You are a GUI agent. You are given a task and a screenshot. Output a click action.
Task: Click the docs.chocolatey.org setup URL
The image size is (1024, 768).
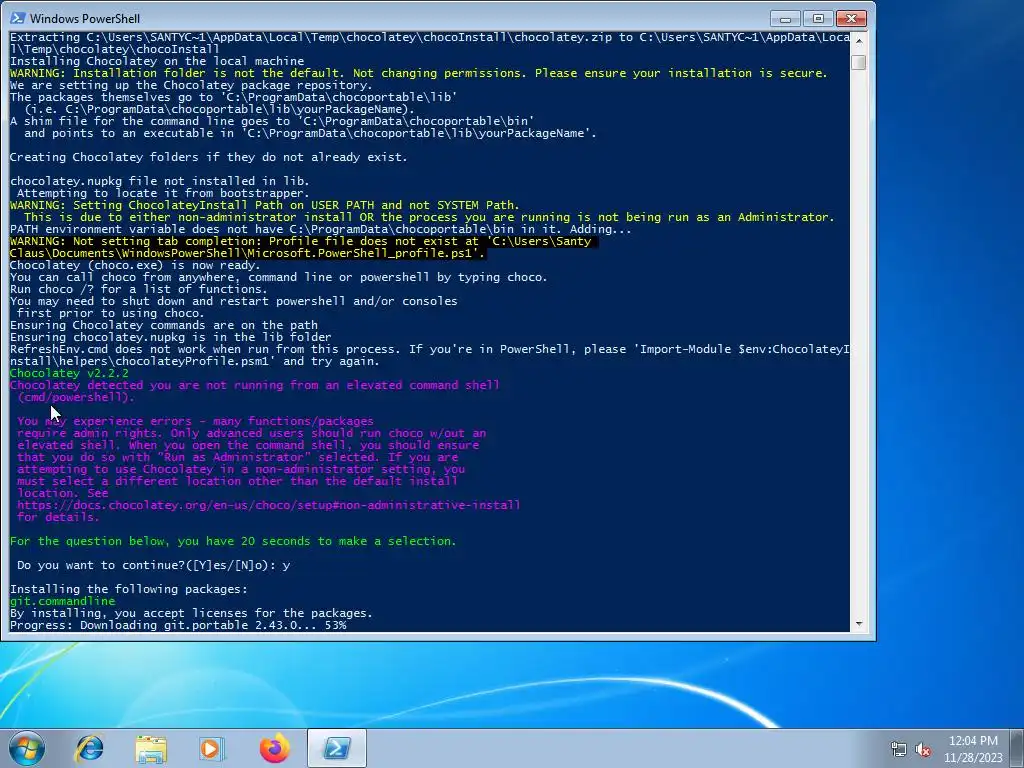[x=268, y=505]
